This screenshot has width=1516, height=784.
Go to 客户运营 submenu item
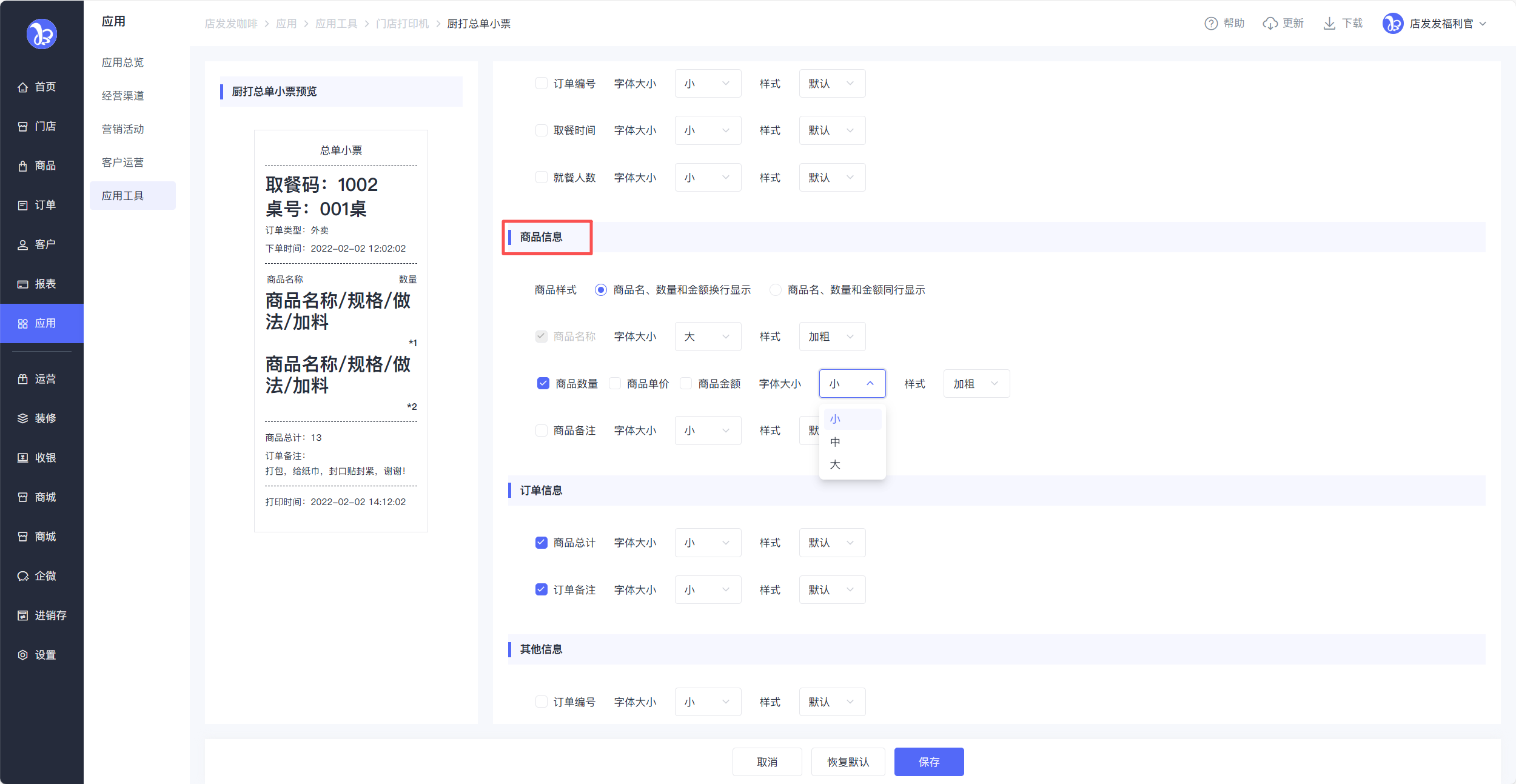pyautogui.click(x=122, y=162)
